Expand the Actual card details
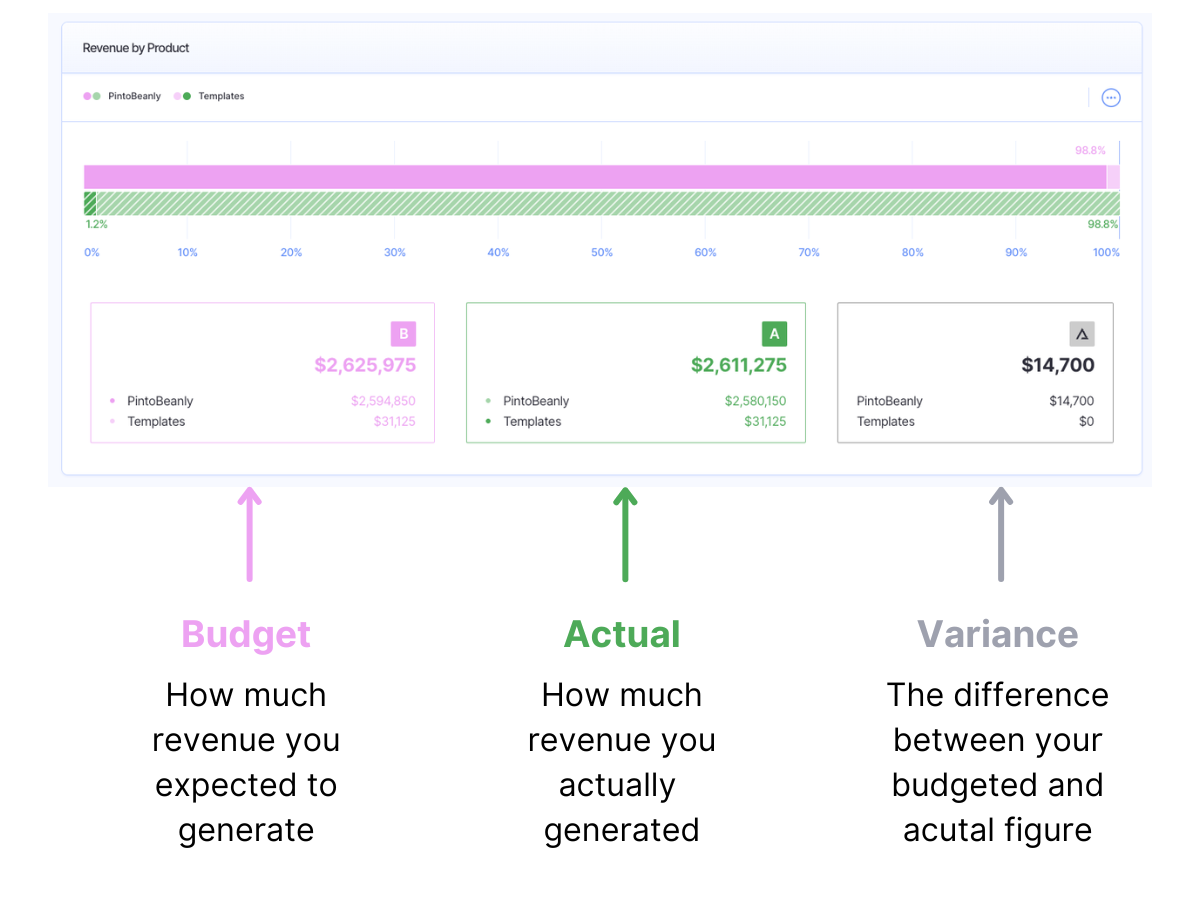This screenshot has height=900, width=1200. (636, 372)
